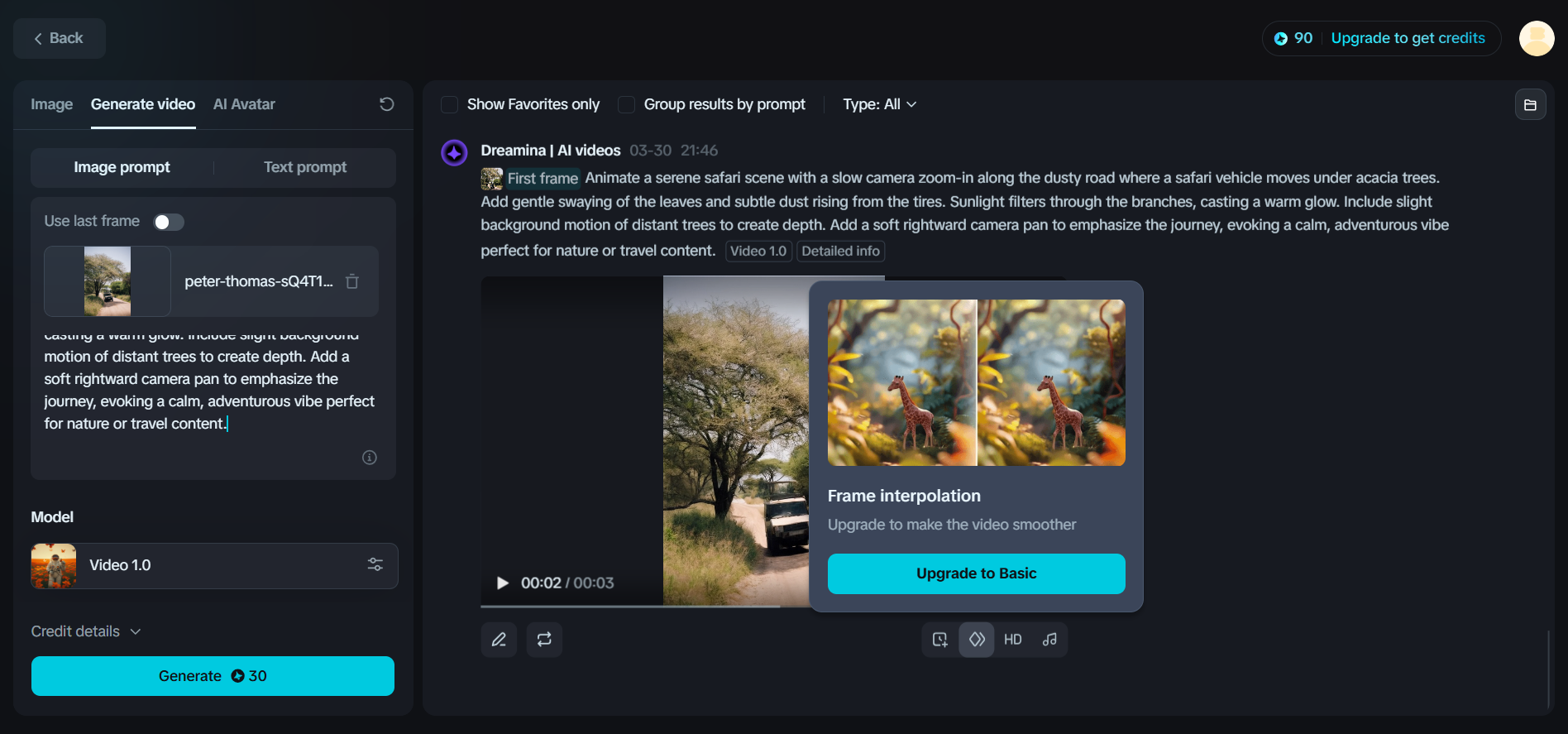This screenshot has height=734, width=1568.
Task: Click the HD upscale icon
Action: point(1013,640)
